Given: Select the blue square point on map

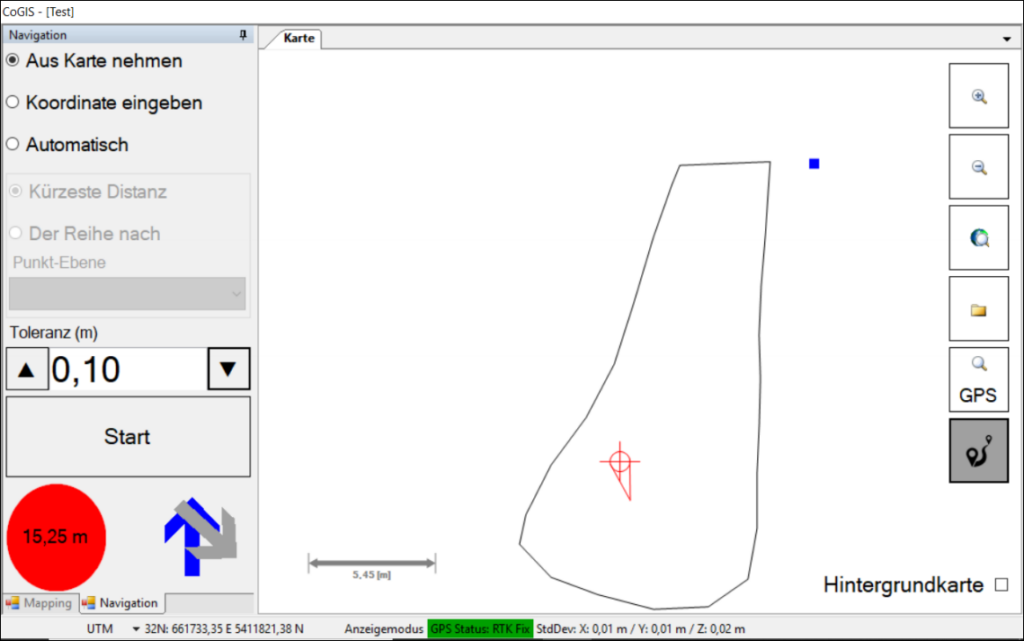Looking at the screenshot, I should click(x=814, y=163).
